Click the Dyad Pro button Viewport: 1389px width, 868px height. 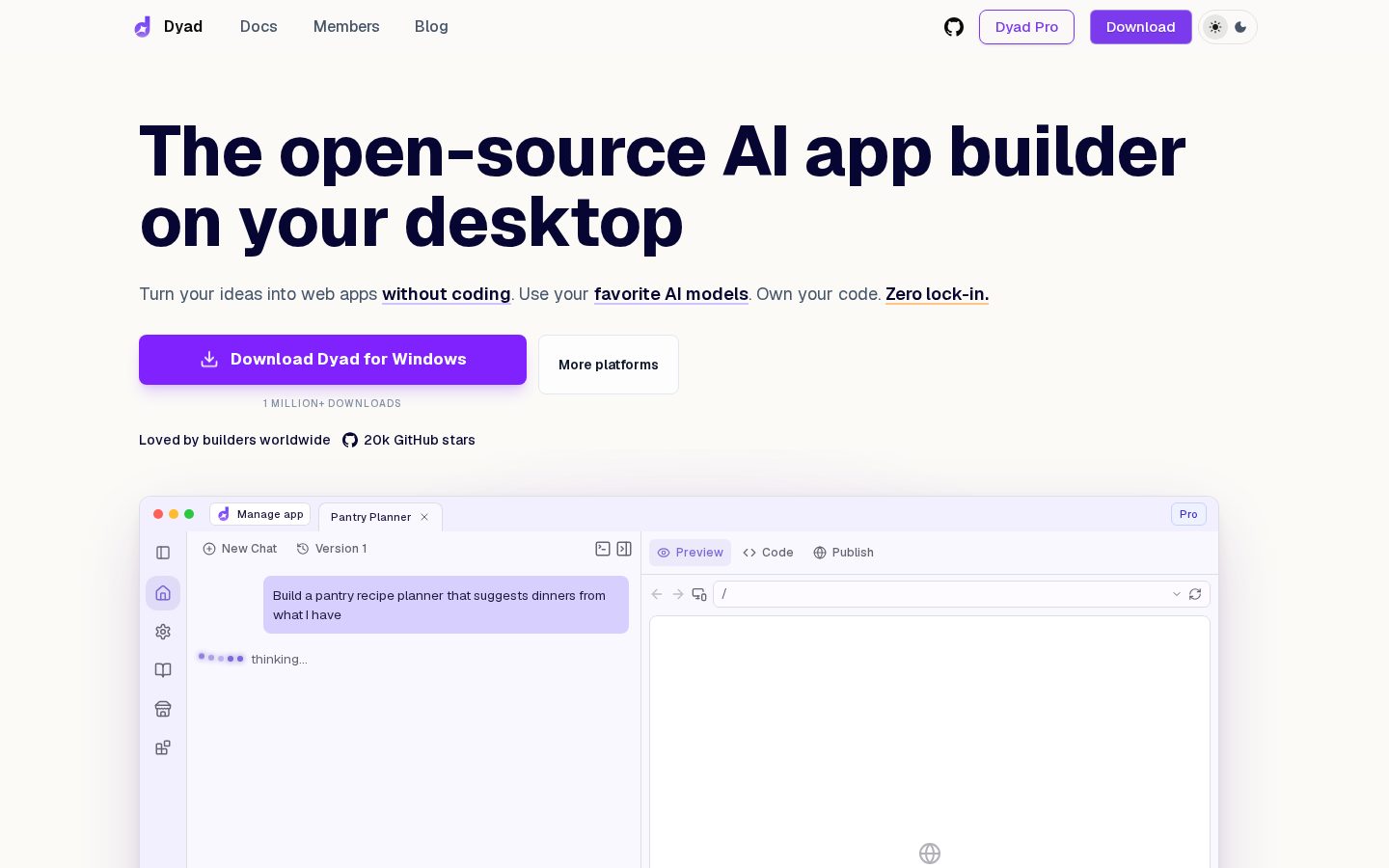(1026, 27)
